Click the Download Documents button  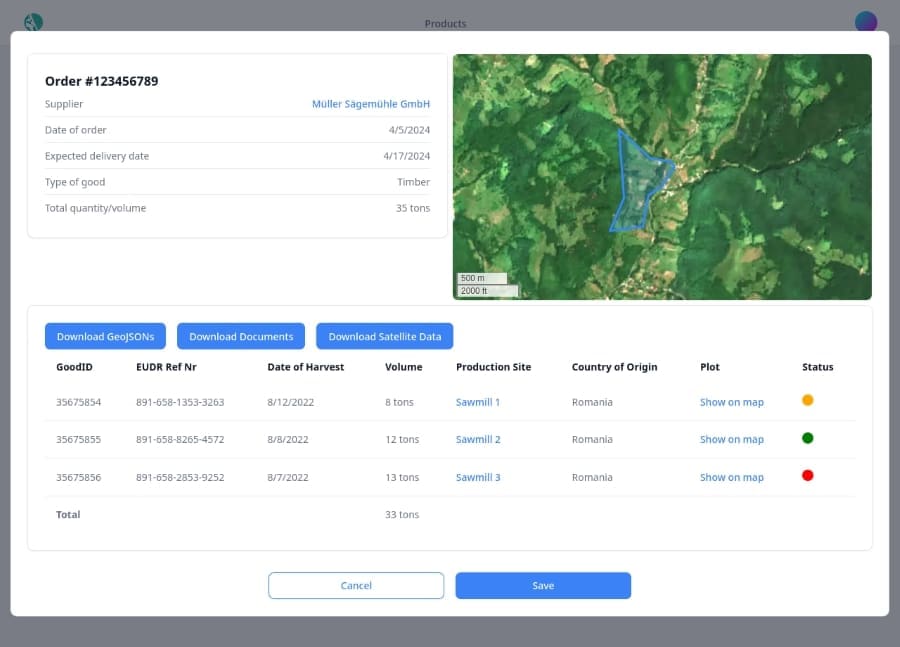point(240,336)
